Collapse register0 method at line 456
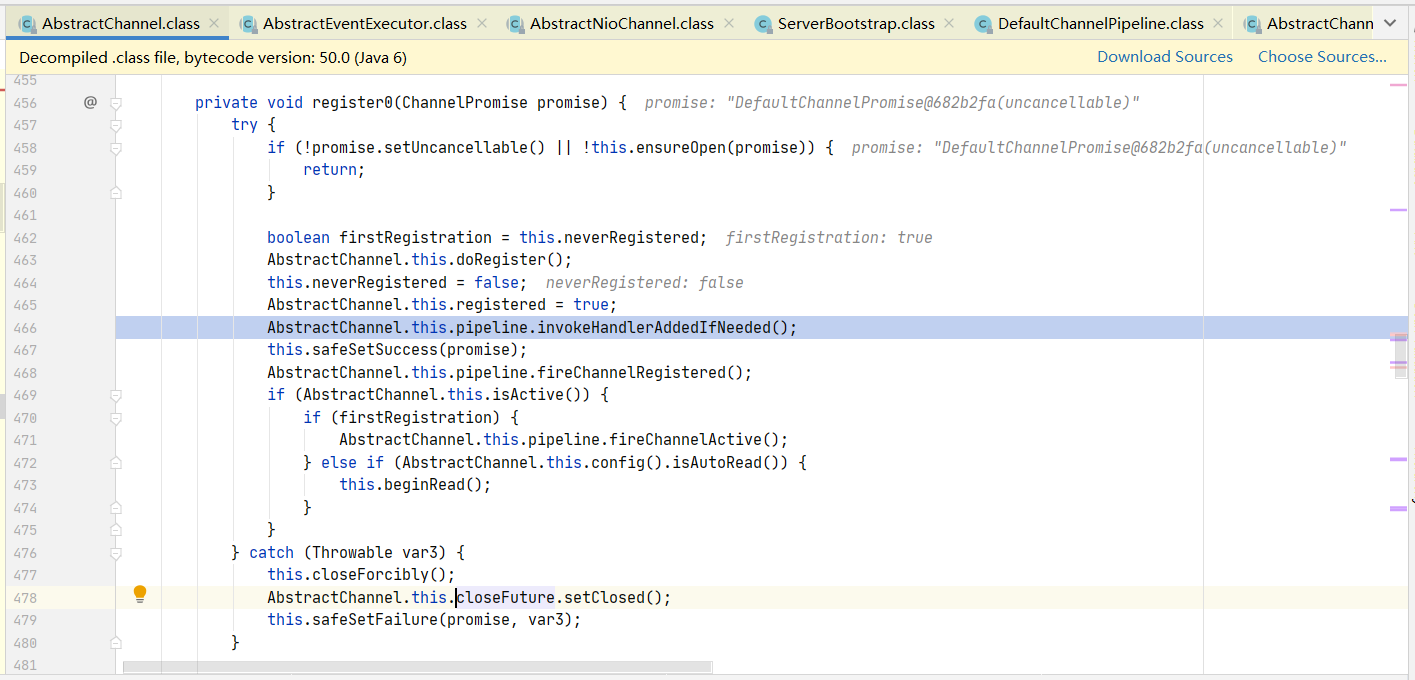Image resolution: width=1415 pixels, height=680 pixels. click(x=116, y=103)
